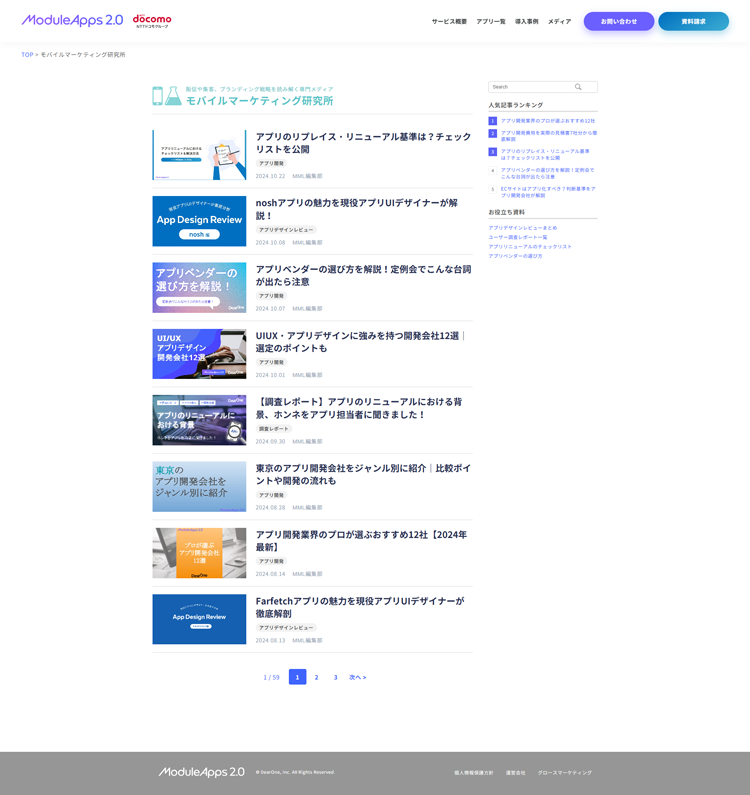This screenshot has height=795, width=750.
Task: Click the 調査レポート tag
Action: tap(274, 428)
